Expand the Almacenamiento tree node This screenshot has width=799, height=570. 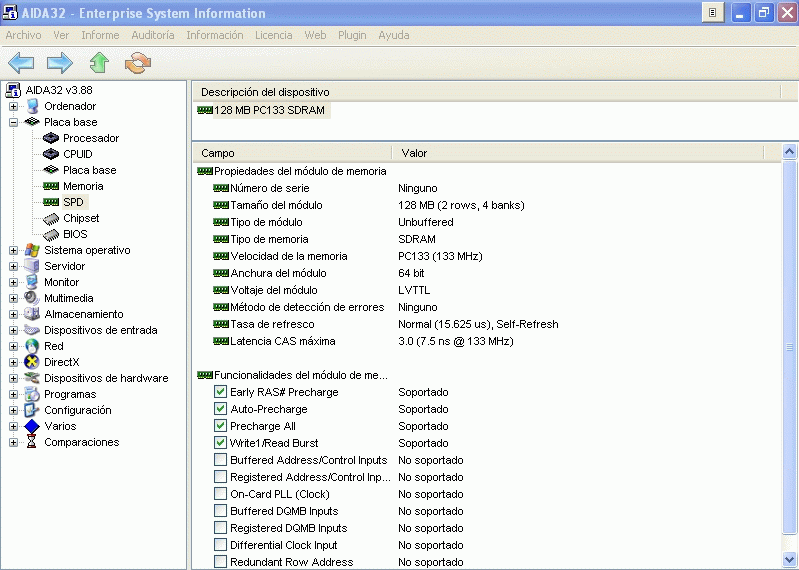[13, 314]
